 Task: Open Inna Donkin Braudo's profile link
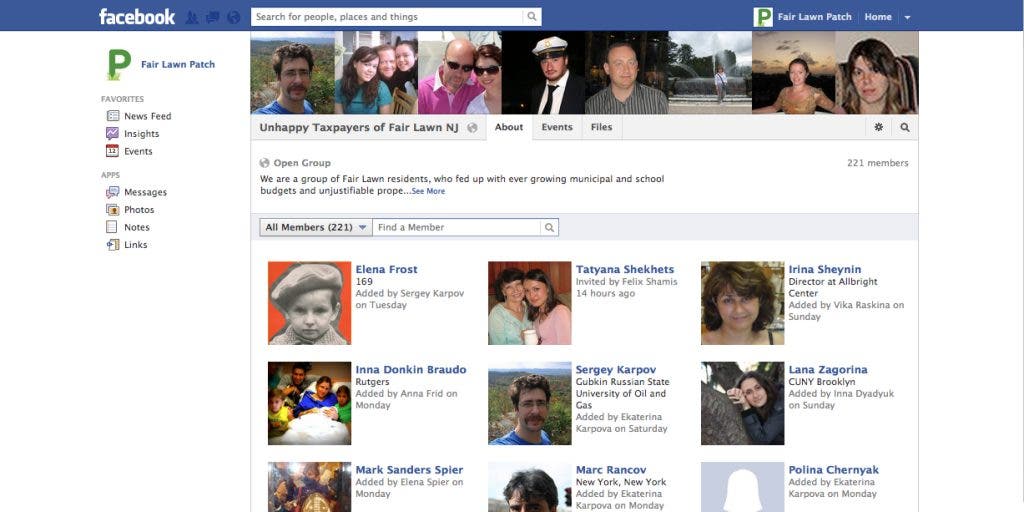[411, 370]
